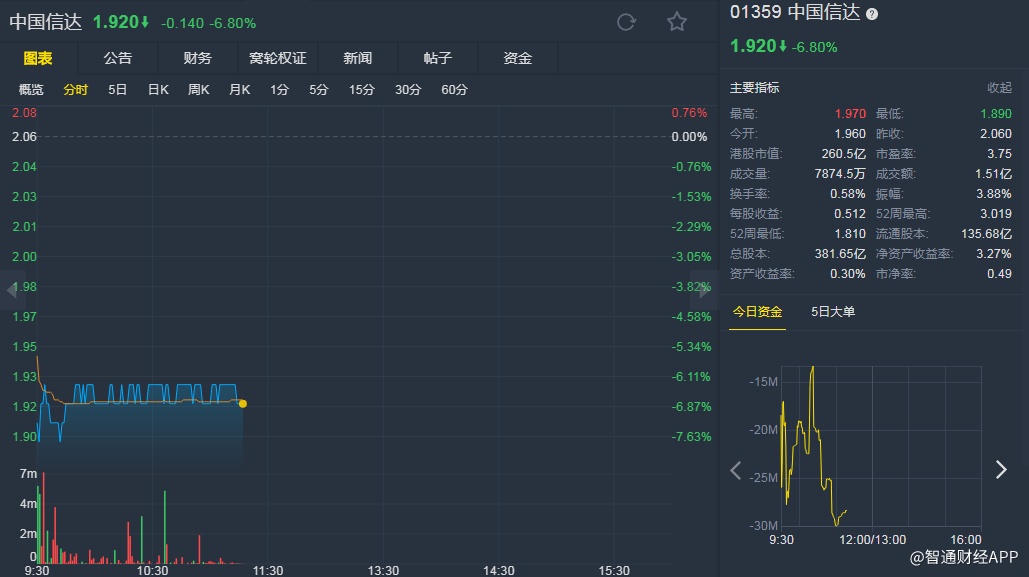Open the 公告 tab
This screenshot has height=577, width=1029.
click(x=118, y=58)
